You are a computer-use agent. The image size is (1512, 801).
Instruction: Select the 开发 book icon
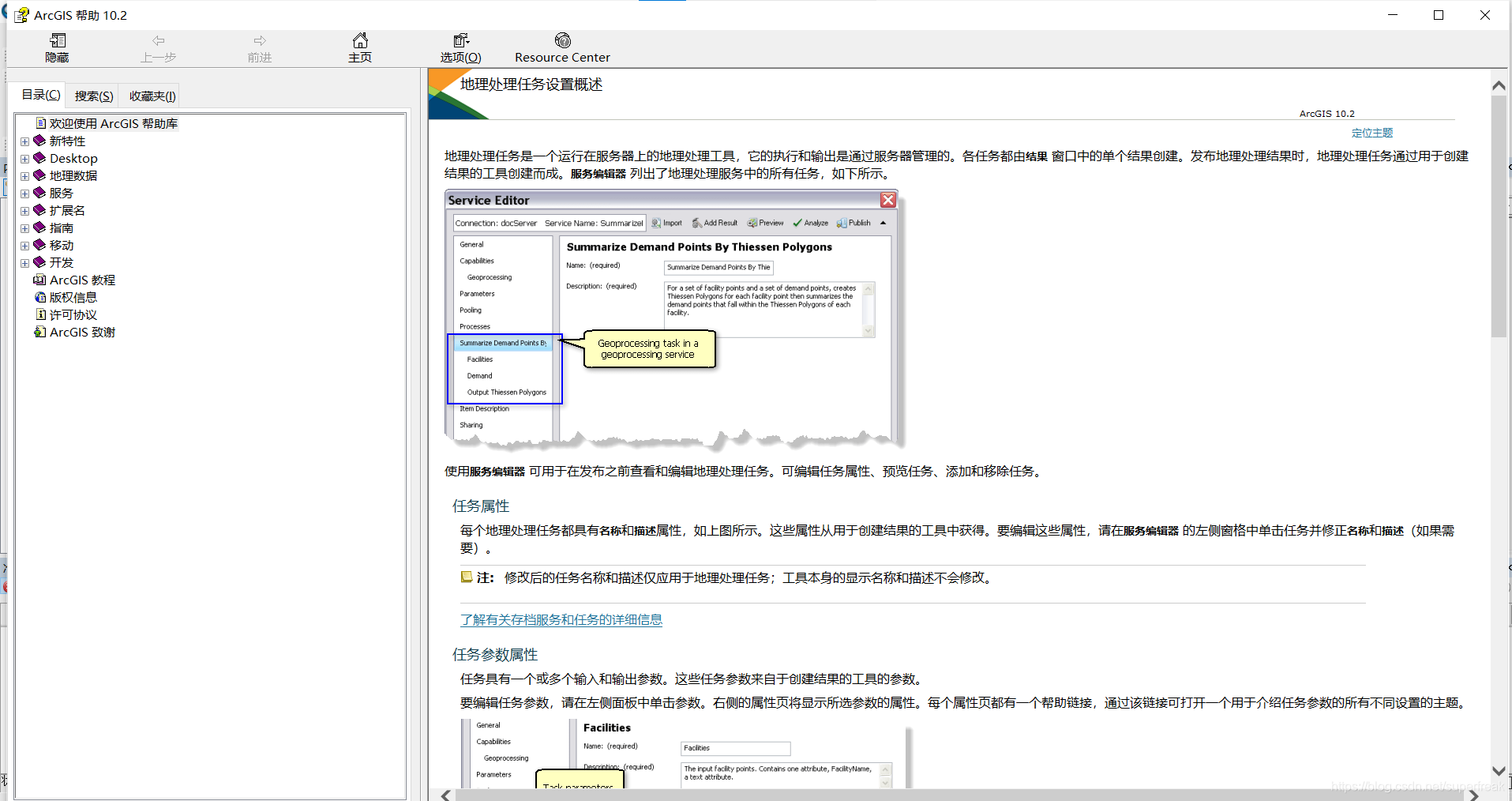[x=39, y=262]
